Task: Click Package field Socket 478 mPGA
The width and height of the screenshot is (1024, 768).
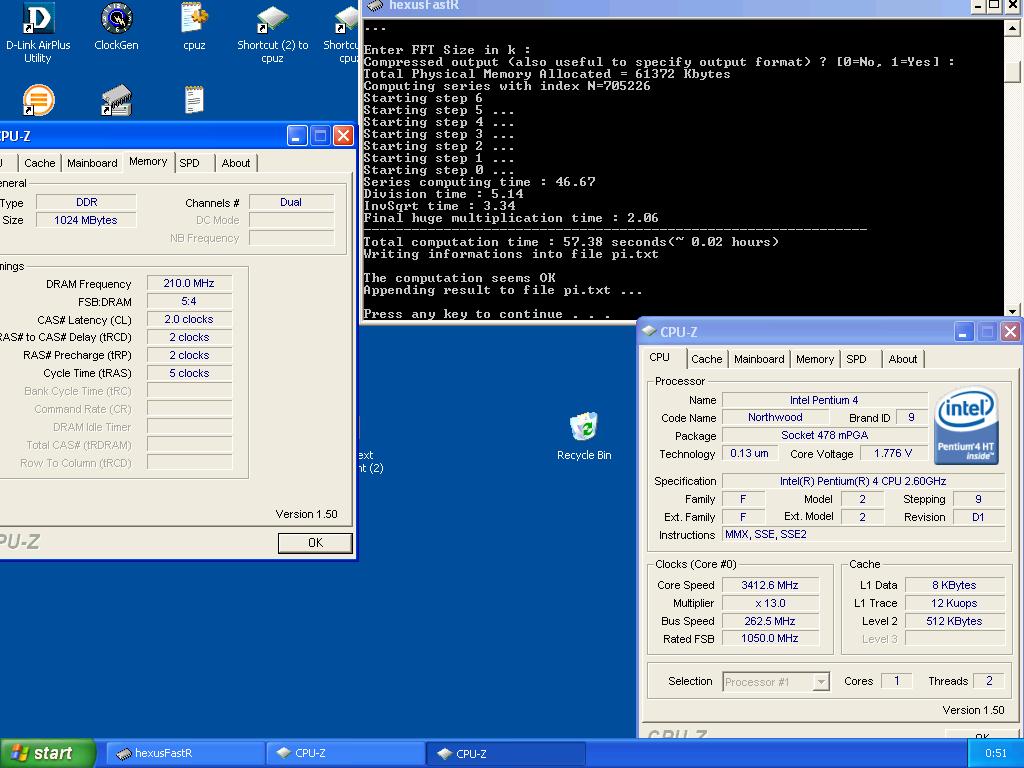Action: [x=825, y=436]
